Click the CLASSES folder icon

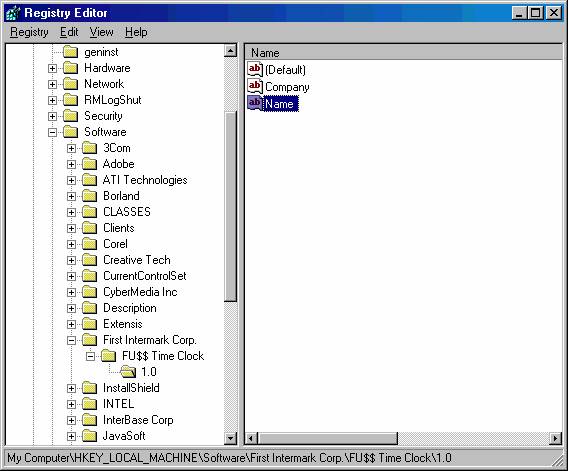click(x=89, y=212)
